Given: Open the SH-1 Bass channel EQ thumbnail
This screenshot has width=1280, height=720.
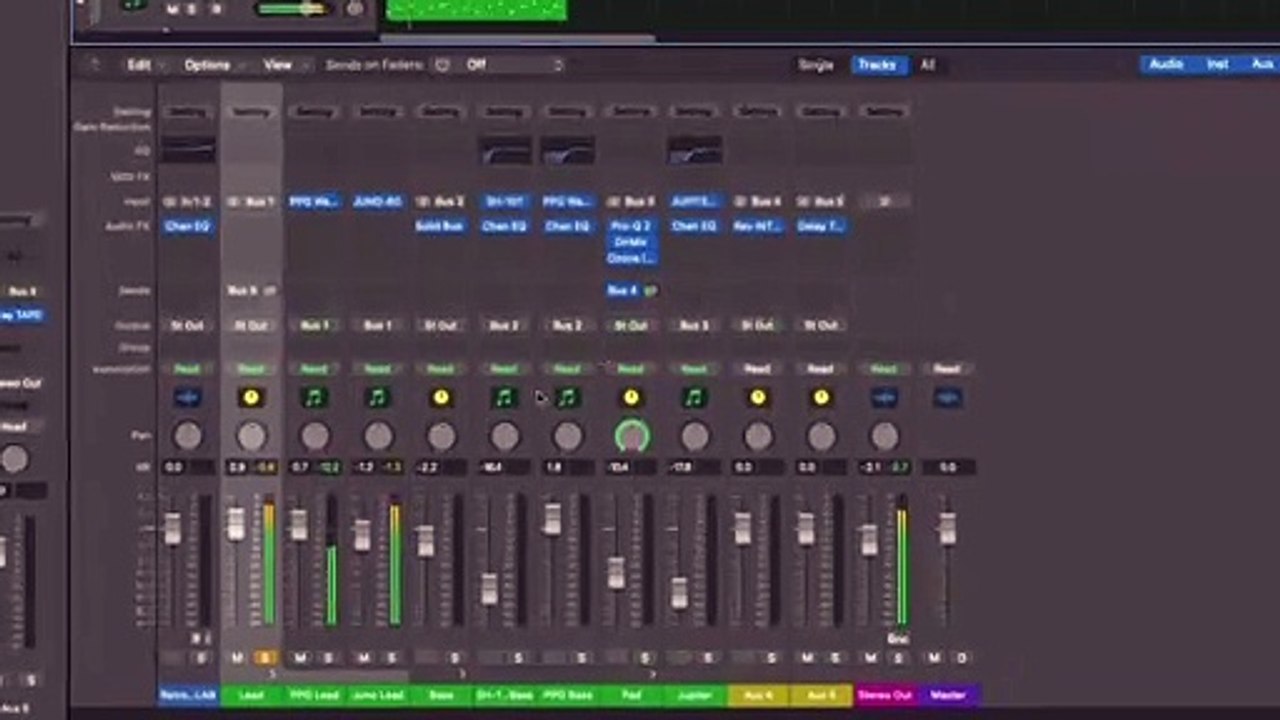Looking at the screenshot, I should coord(505,150).
